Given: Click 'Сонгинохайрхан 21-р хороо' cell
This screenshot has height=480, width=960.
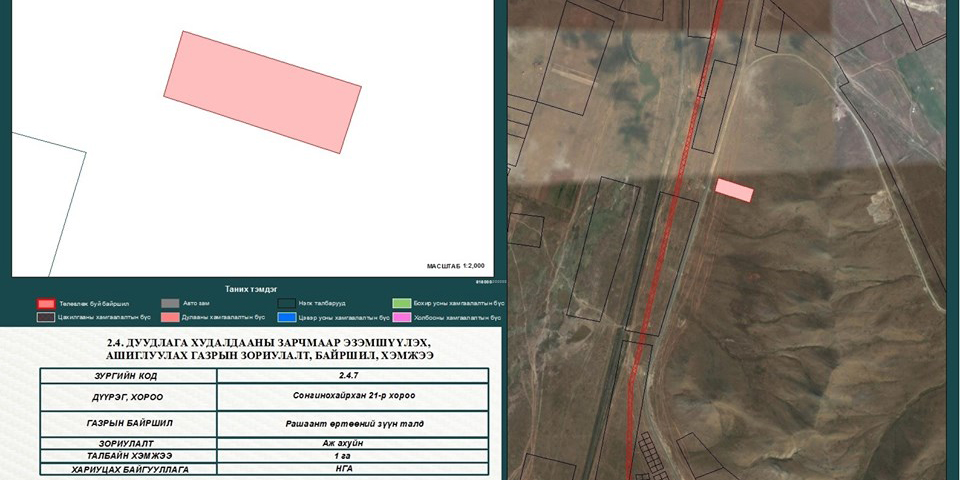Looking at the screenshot, I should (352, 397).
